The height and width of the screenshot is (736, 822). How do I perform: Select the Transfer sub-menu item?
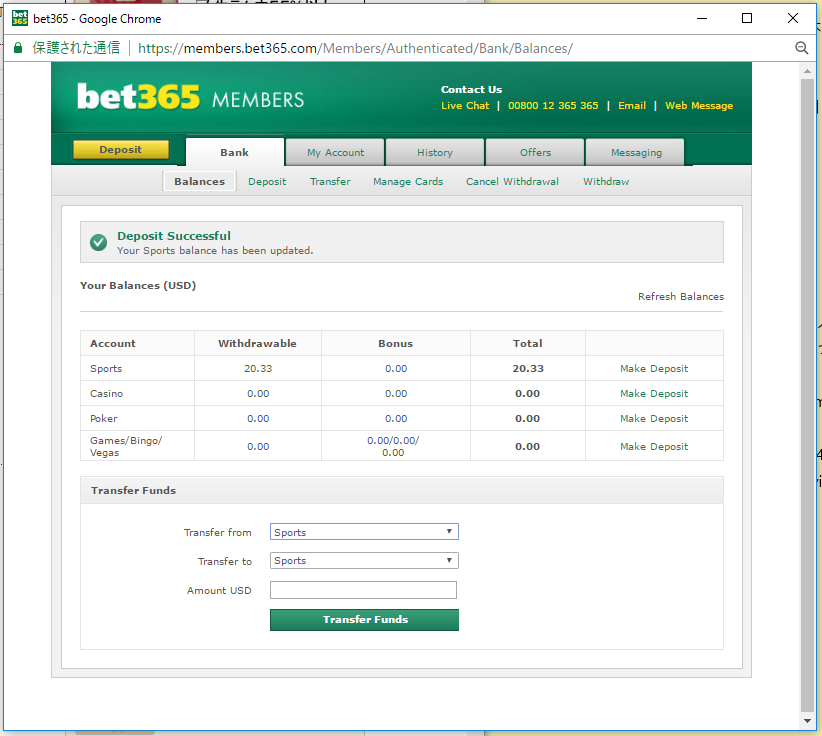[330, 181]
